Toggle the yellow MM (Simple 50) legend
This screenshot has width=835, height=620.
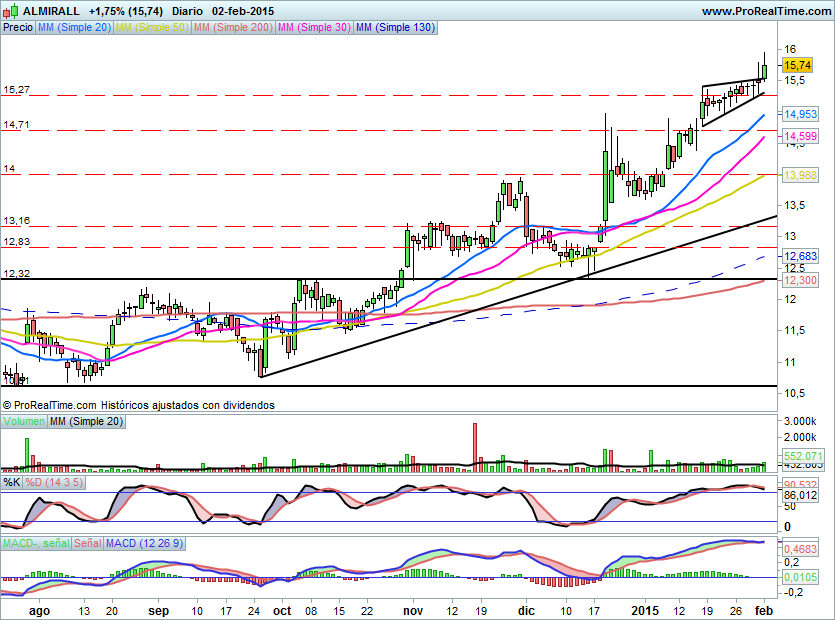tap(151, 28)
